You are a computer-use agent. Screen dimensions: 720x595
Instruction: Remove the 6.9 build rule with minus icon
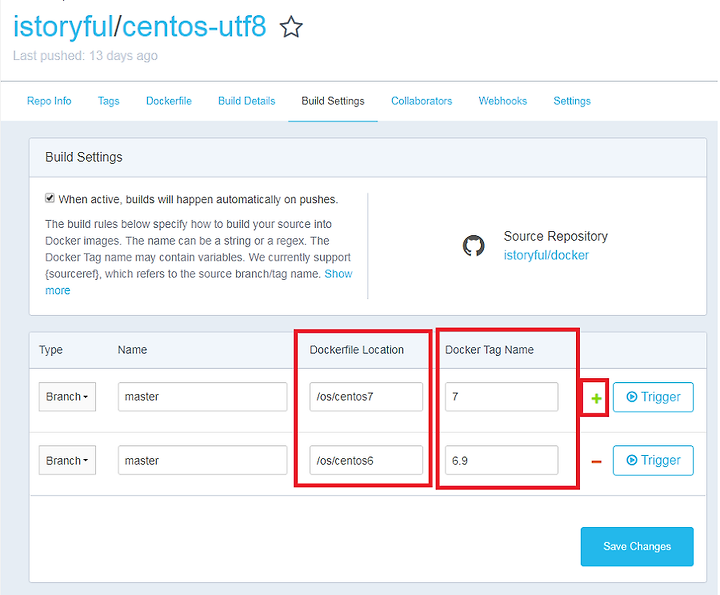(x=596, y=461)
